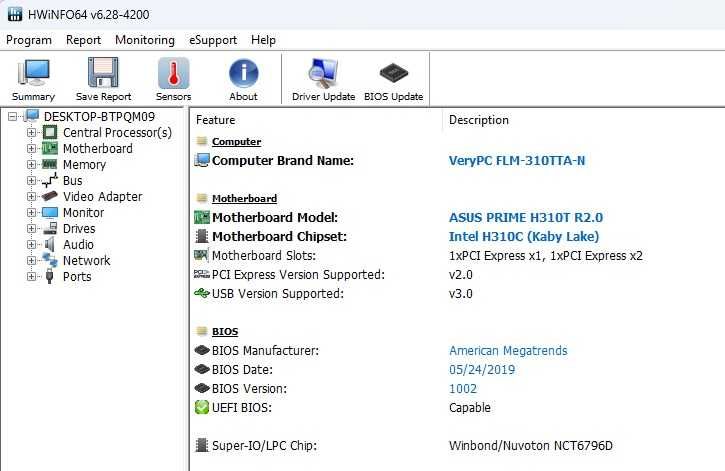Screen dimensions: 725x471
Task: Click the Motherboard section heading in details
Action: coord(244,198)
